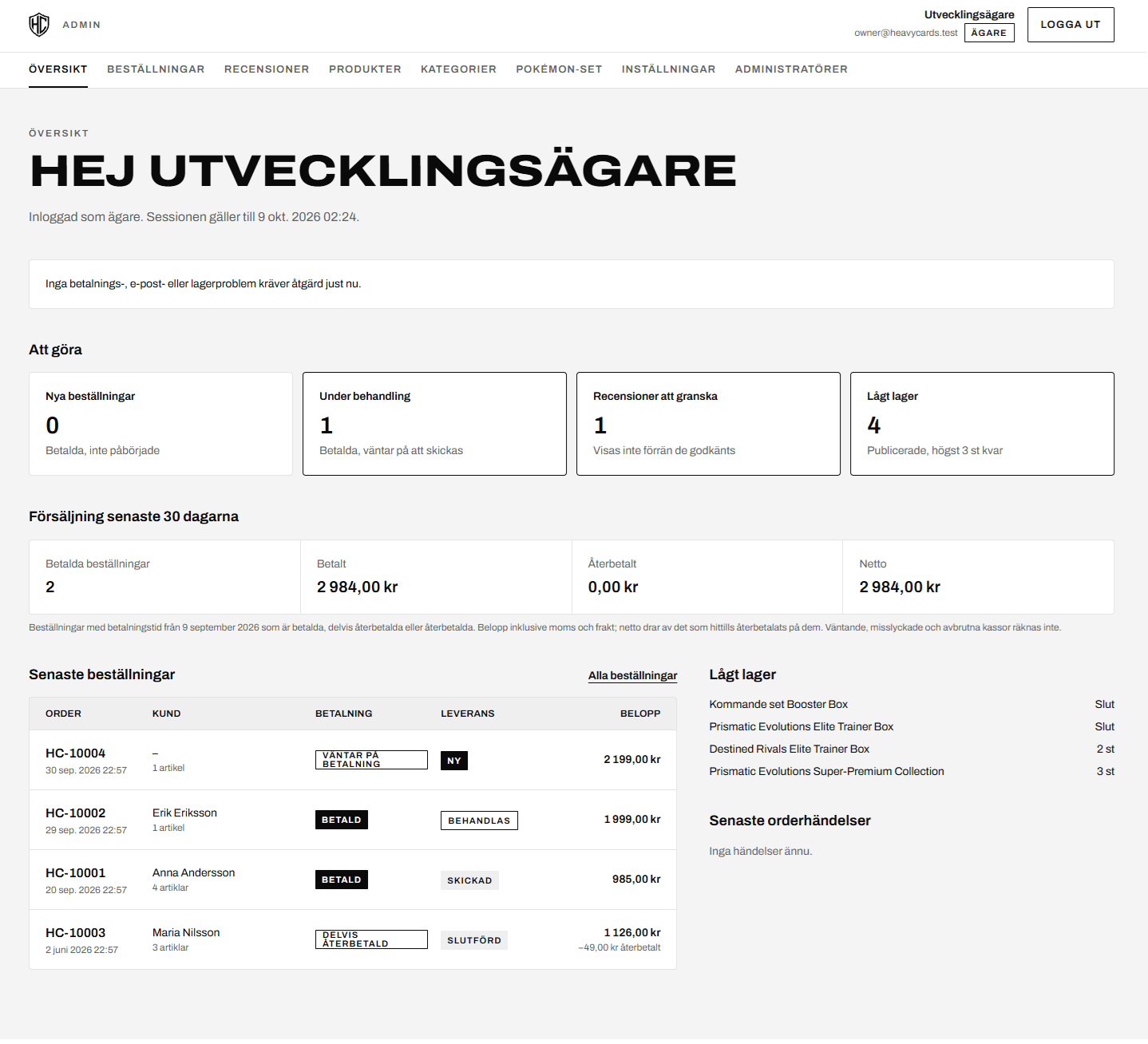The height and width of the screenshot is (1044, 1148).
Task: Select Kommande set Booster Box product
Action: pos(778,704)
